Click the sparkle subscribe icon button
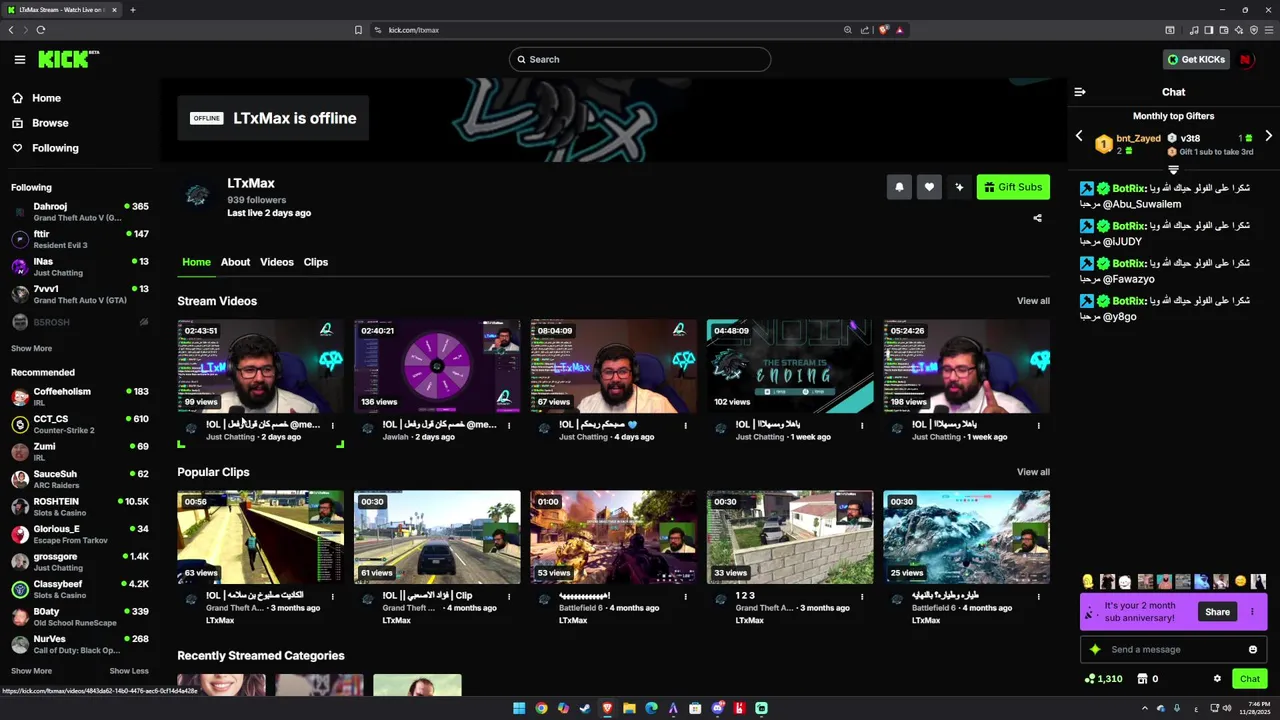1280x720 pixels. click(959, 187)
